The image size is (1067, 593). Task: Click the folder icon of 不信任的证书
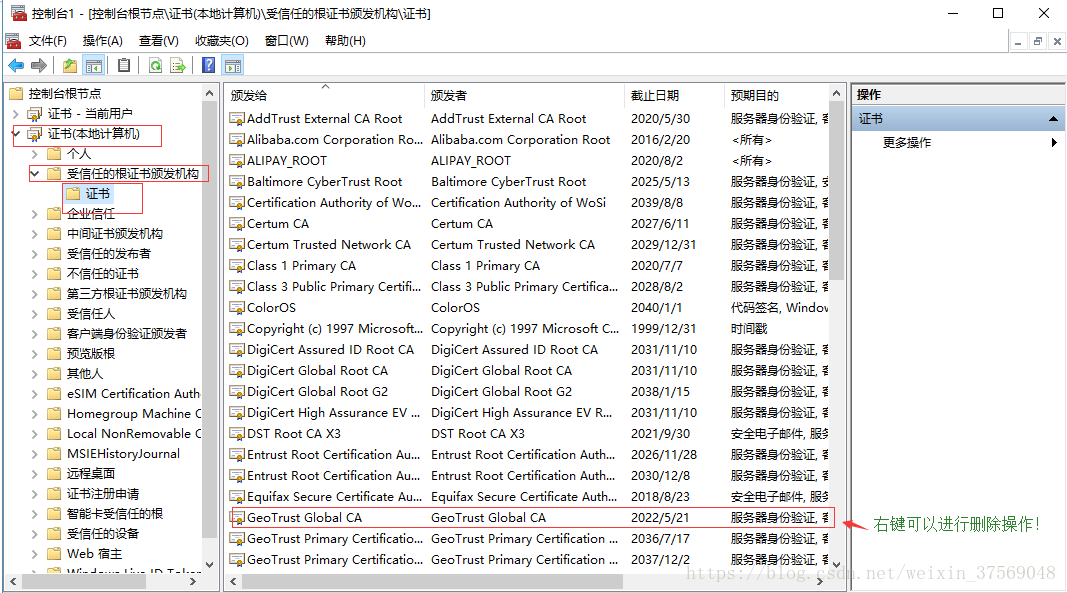(54, 274)
